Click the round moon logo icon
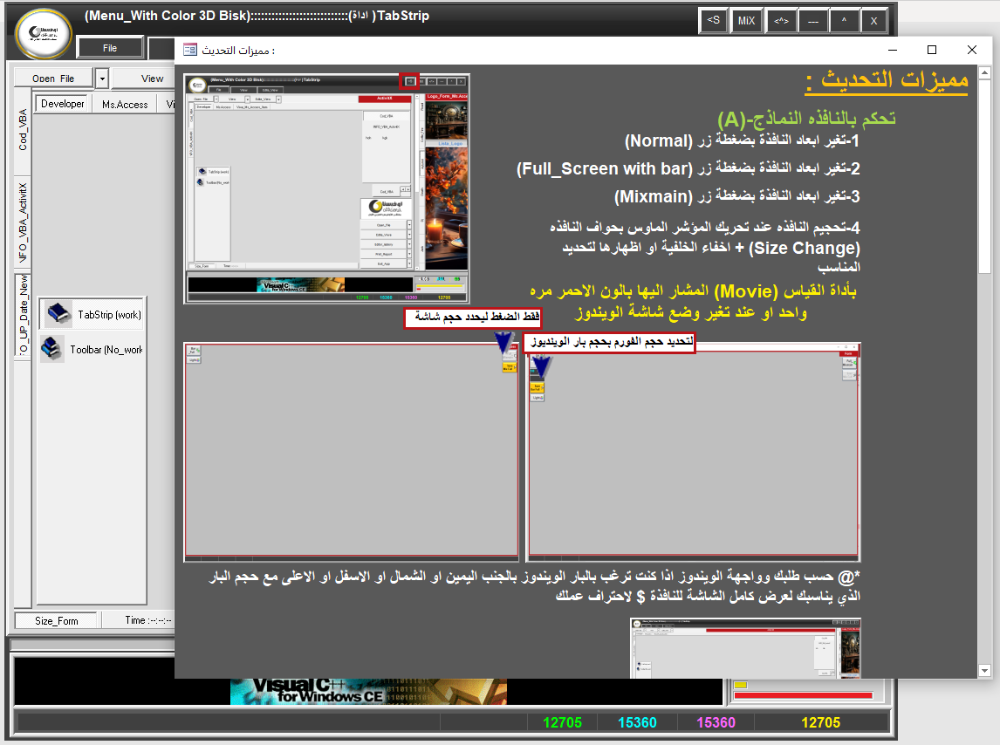Viewport: 1000px width, 745px height. 43,33
